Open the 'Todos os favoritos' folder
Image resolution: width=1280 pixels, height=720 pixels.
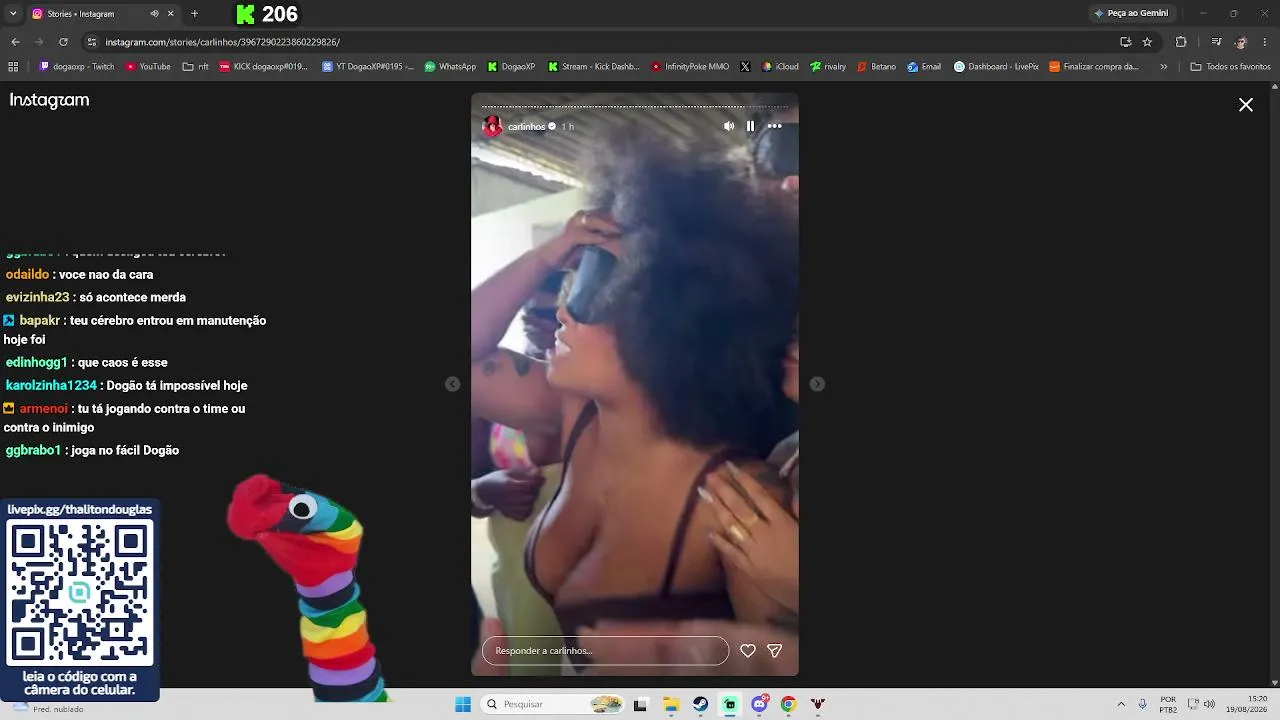(x=1230, y=67)
